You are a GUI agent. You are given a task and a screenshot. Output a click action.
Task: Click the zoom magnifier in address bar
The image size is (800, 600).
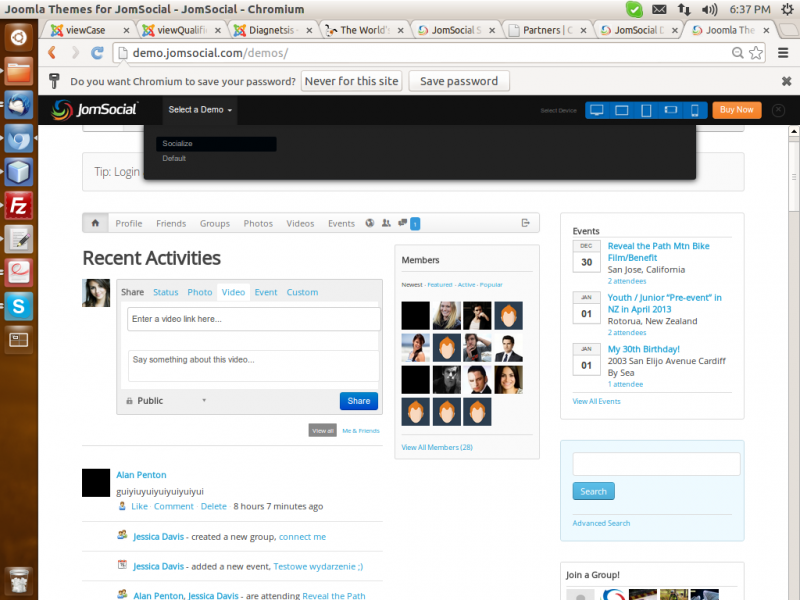point(737,53)
